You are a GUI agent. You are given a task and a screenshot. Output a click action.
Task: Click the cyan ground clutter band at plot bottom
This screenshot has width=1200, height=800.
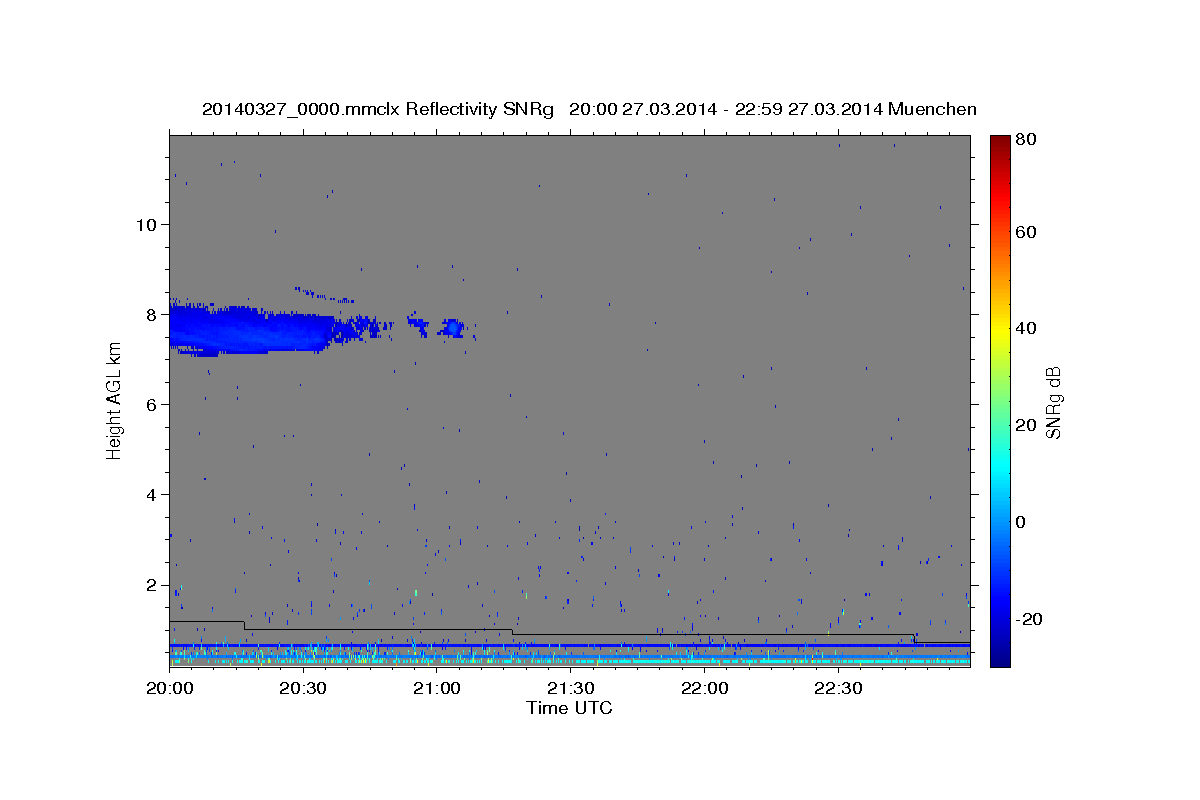tap(569, 661)
